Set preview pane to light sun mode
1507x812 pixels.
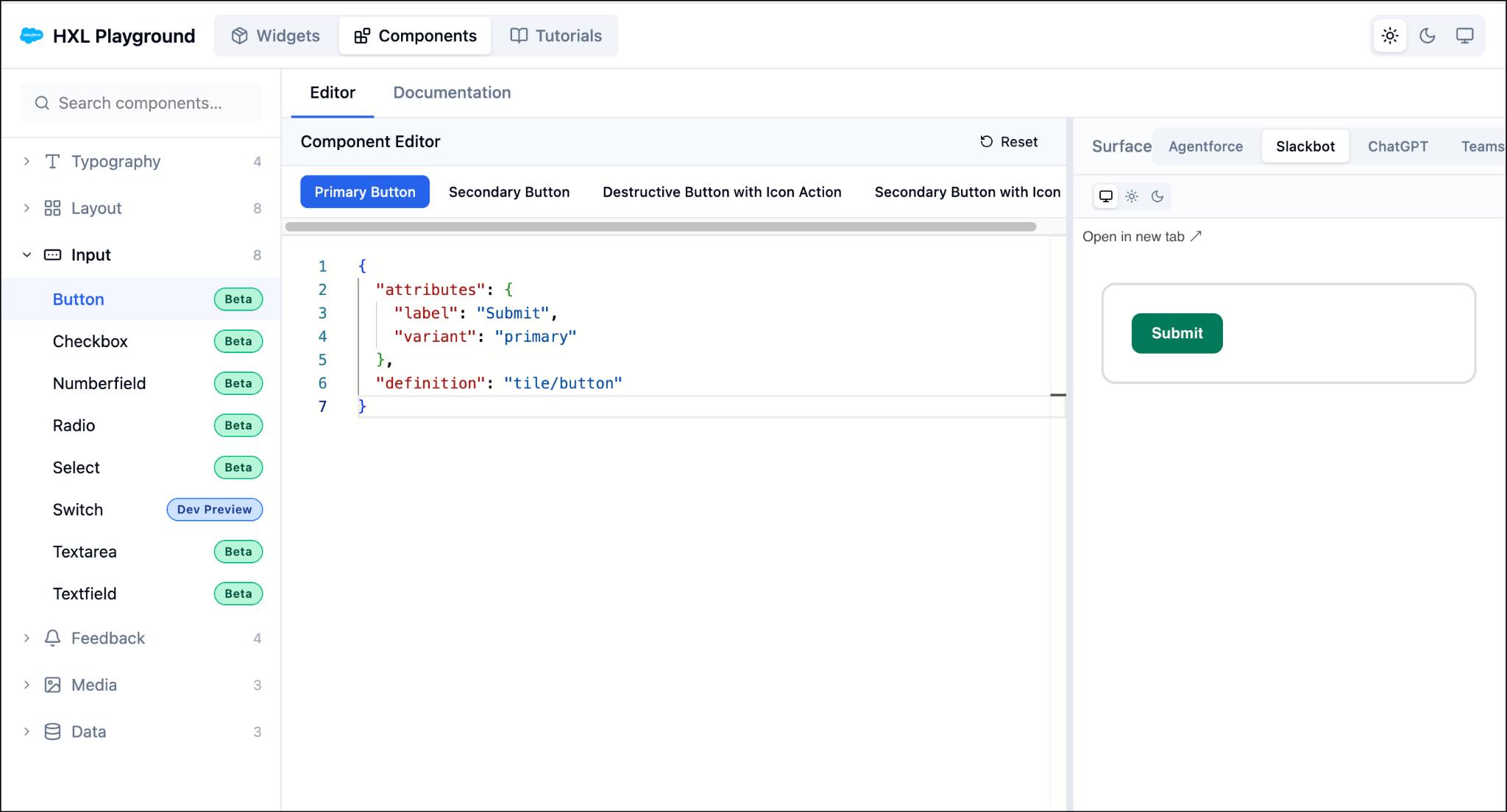[1132, 196]
